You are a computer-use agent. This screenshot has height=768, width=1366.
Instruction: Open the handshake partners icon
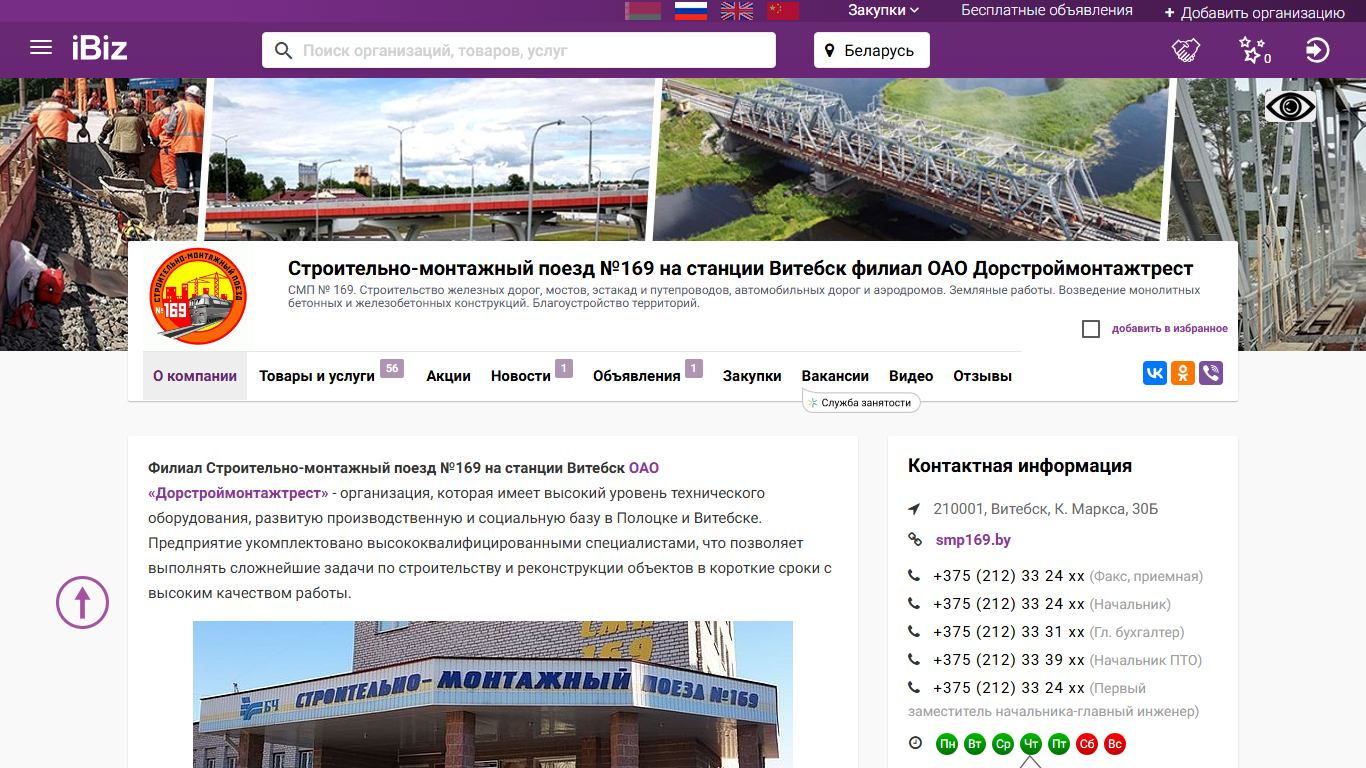(x=1186, y=50)
